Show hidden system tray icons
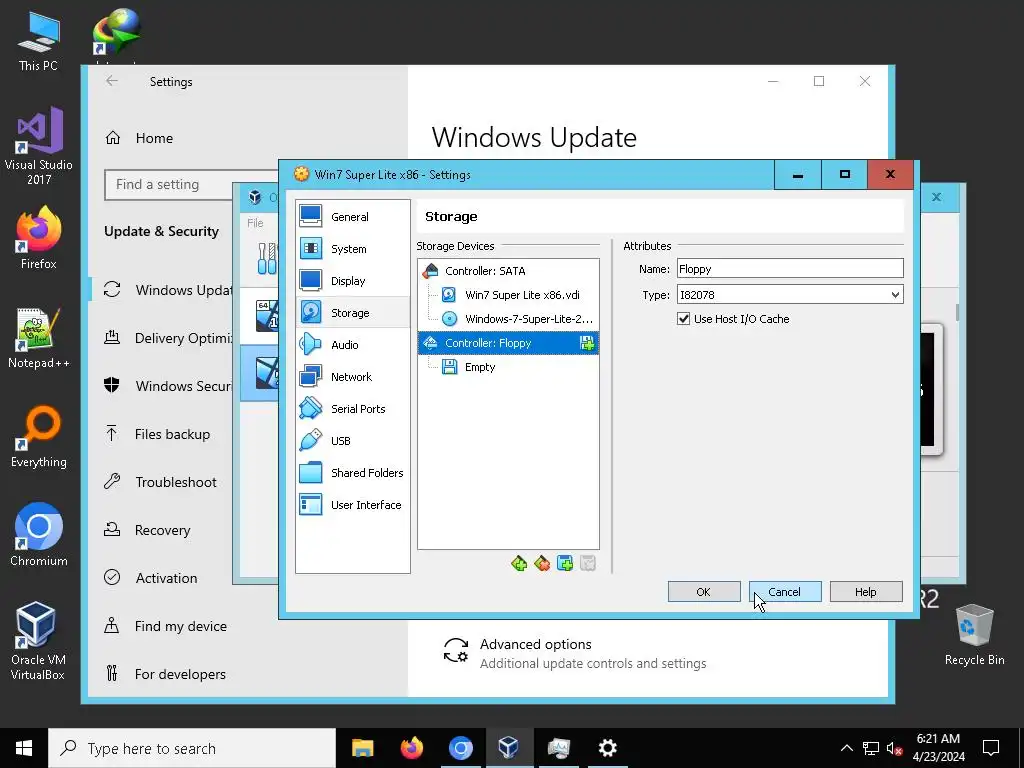 pos(846,748)
